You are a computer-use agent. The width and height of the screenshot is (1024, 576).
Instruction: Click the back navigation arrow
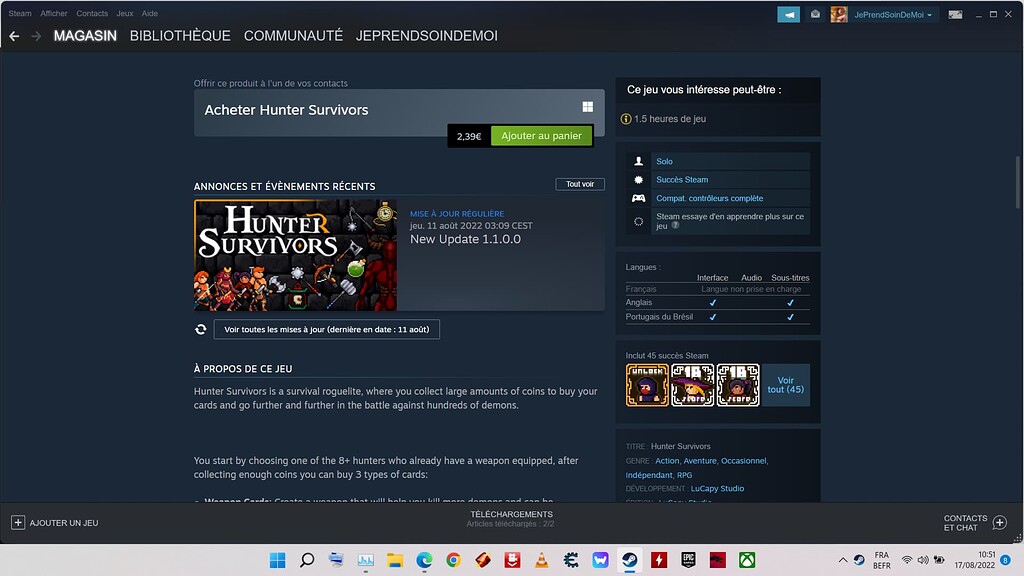tap(14, 36)
